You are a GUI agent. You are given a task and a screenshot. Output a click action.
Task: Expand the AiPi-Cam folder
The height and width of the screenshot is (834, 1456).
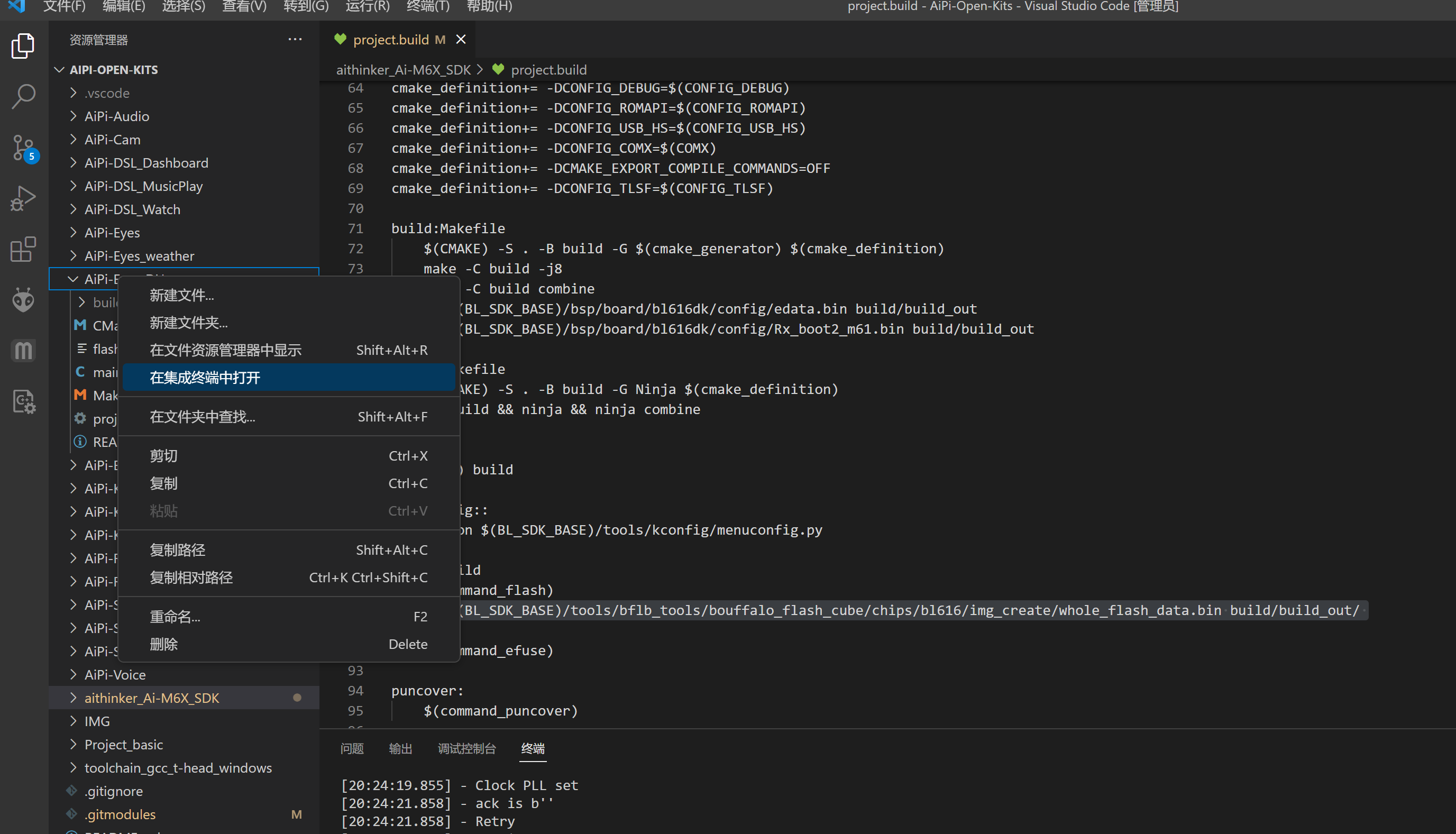click(73, 140)
